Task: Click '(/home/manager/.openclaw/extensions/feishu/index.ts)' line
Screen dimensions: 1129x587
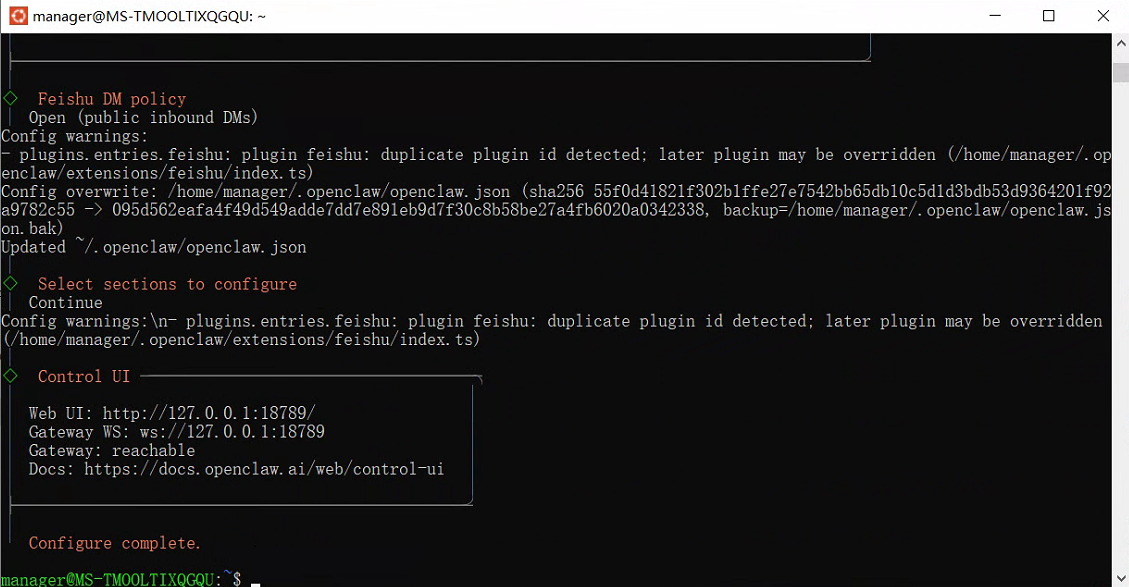Action: coord(241,339)
